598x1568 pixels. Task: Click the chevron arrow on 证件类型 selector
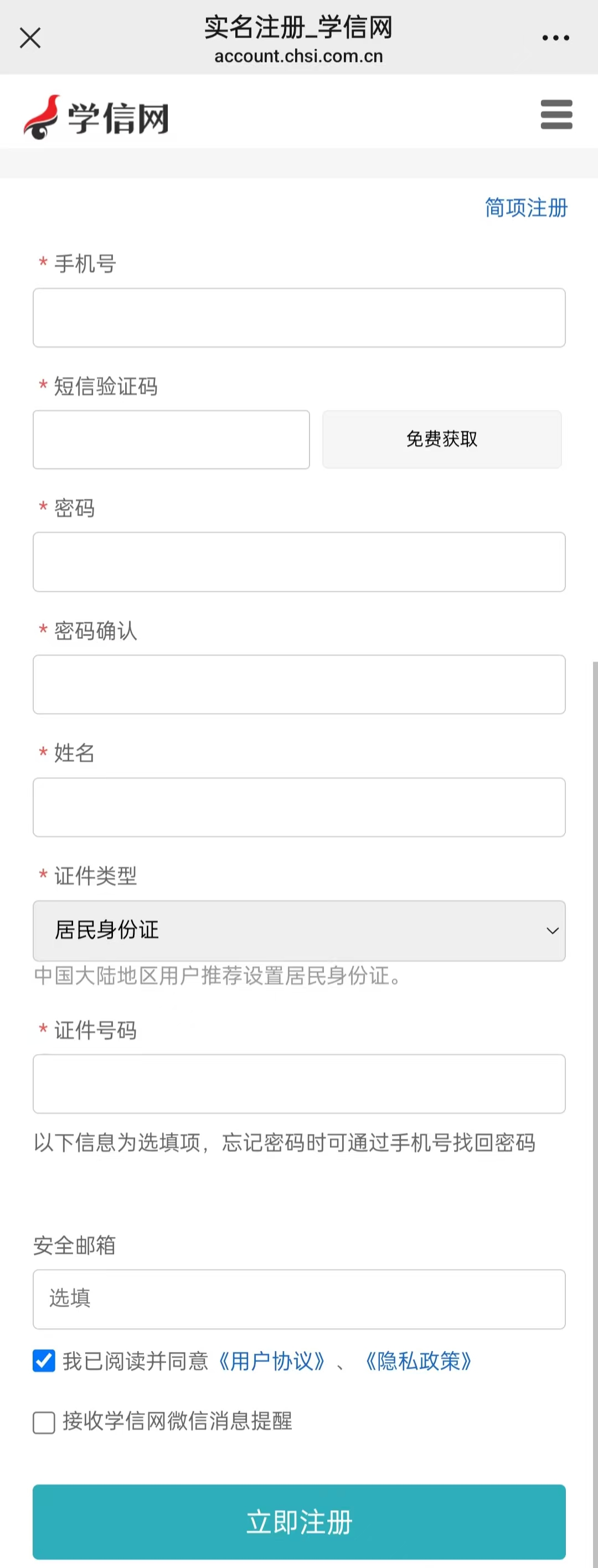pos(553,931)
